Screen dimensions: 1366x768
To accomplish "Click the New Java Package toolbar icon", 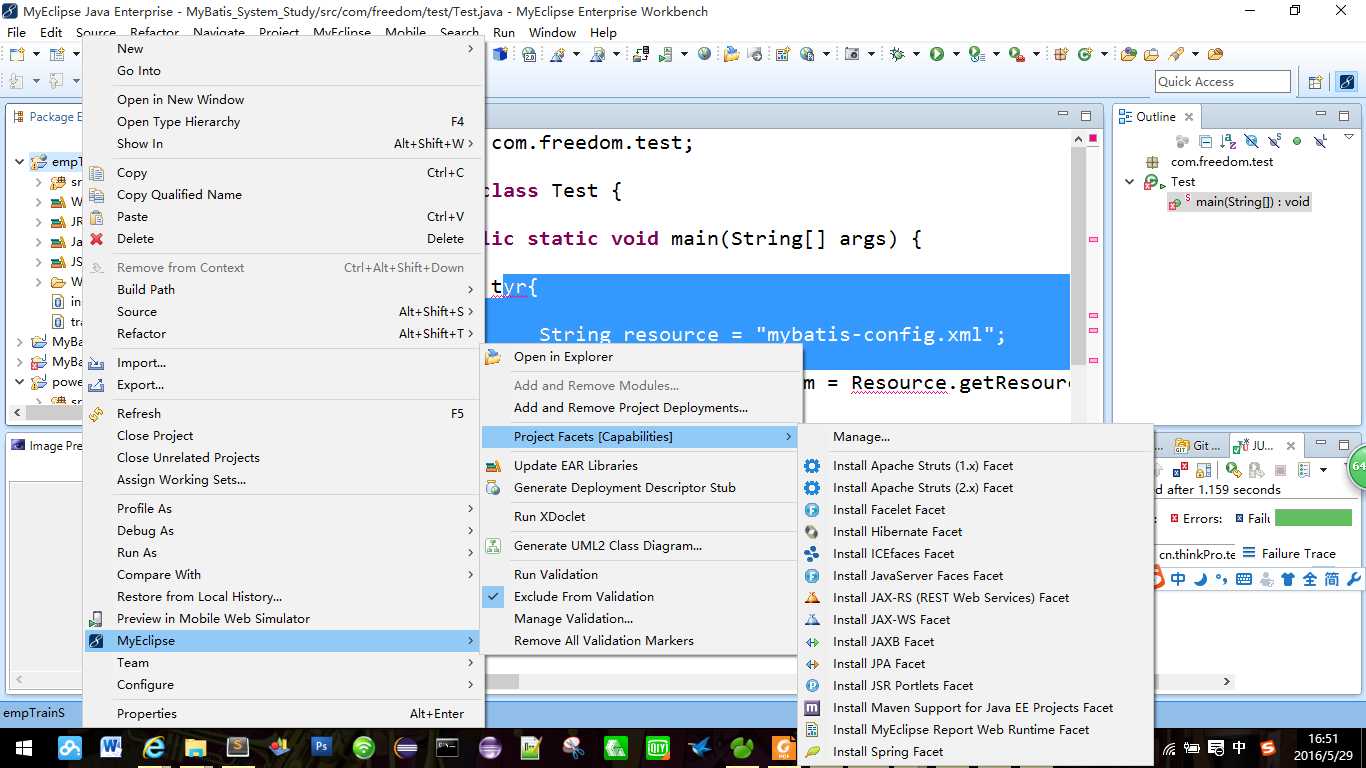I will pos(1061,54).
